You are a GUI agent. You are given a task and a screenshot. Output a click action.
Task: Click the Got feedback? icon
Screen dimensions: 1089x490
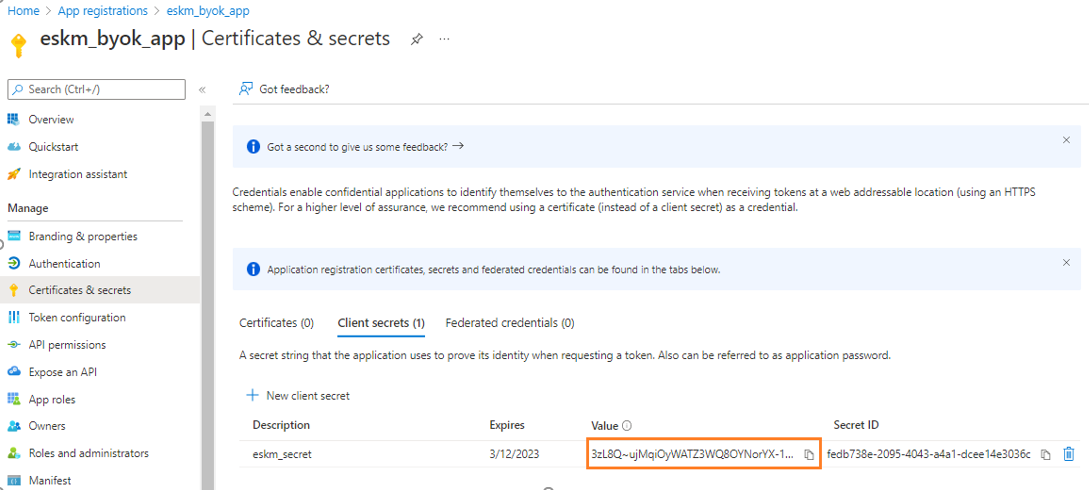(x=245, y=89)
